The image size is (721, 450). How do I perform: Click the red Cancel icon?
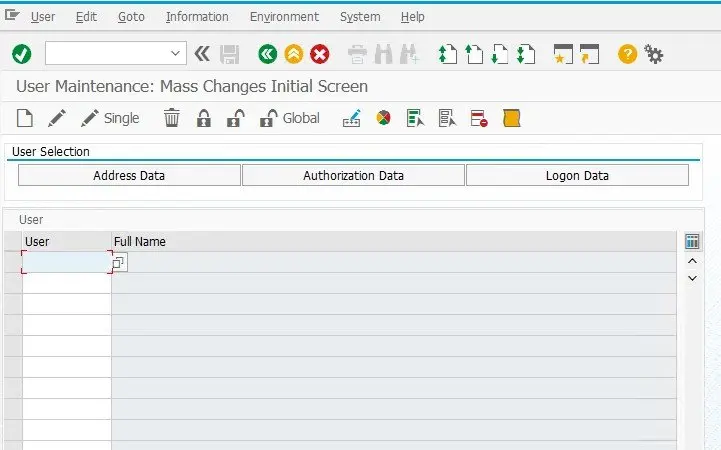tap(320, 54)
